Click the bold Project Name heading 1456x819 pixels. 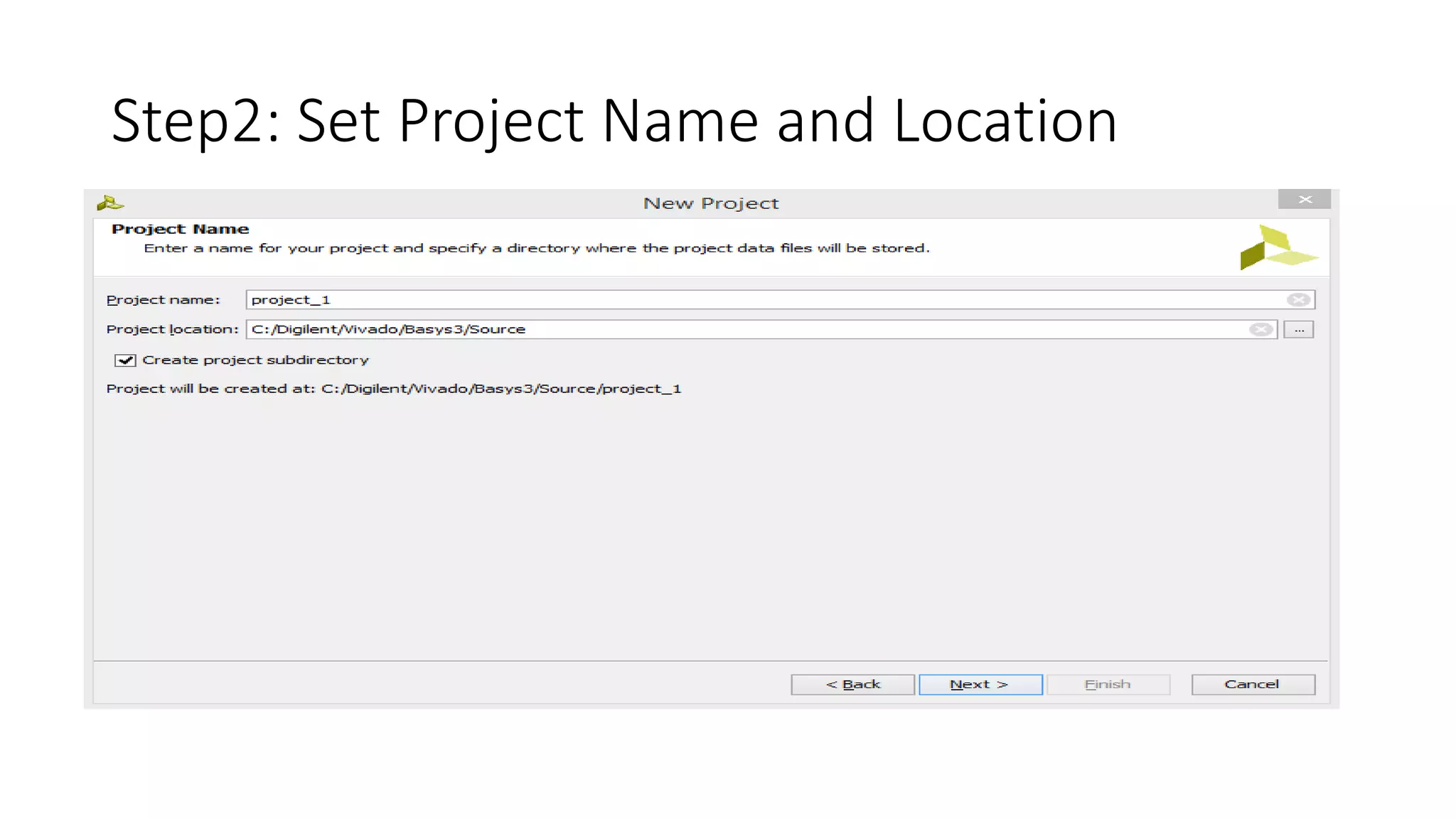coord(180,229)
